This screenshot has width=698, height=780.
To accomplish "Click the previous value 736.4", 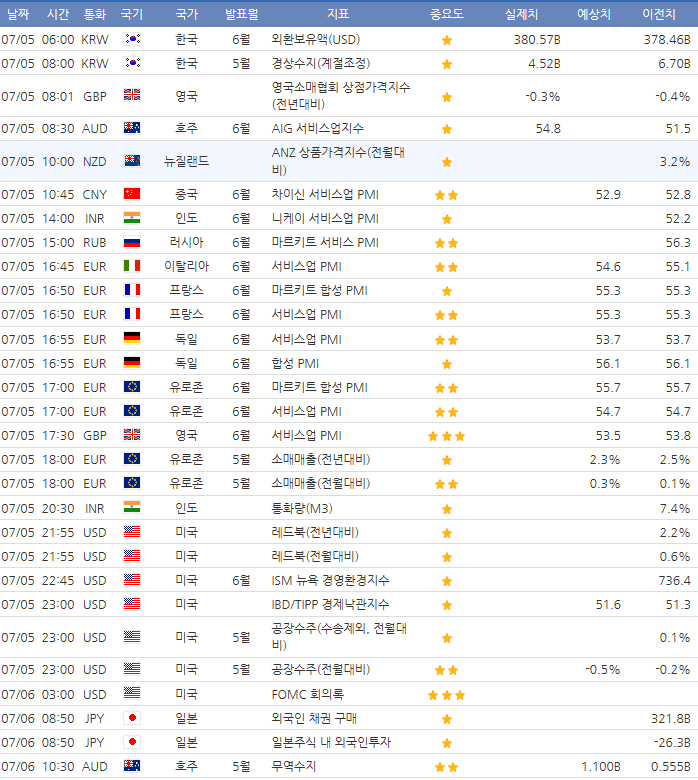I will coord(675,581).
